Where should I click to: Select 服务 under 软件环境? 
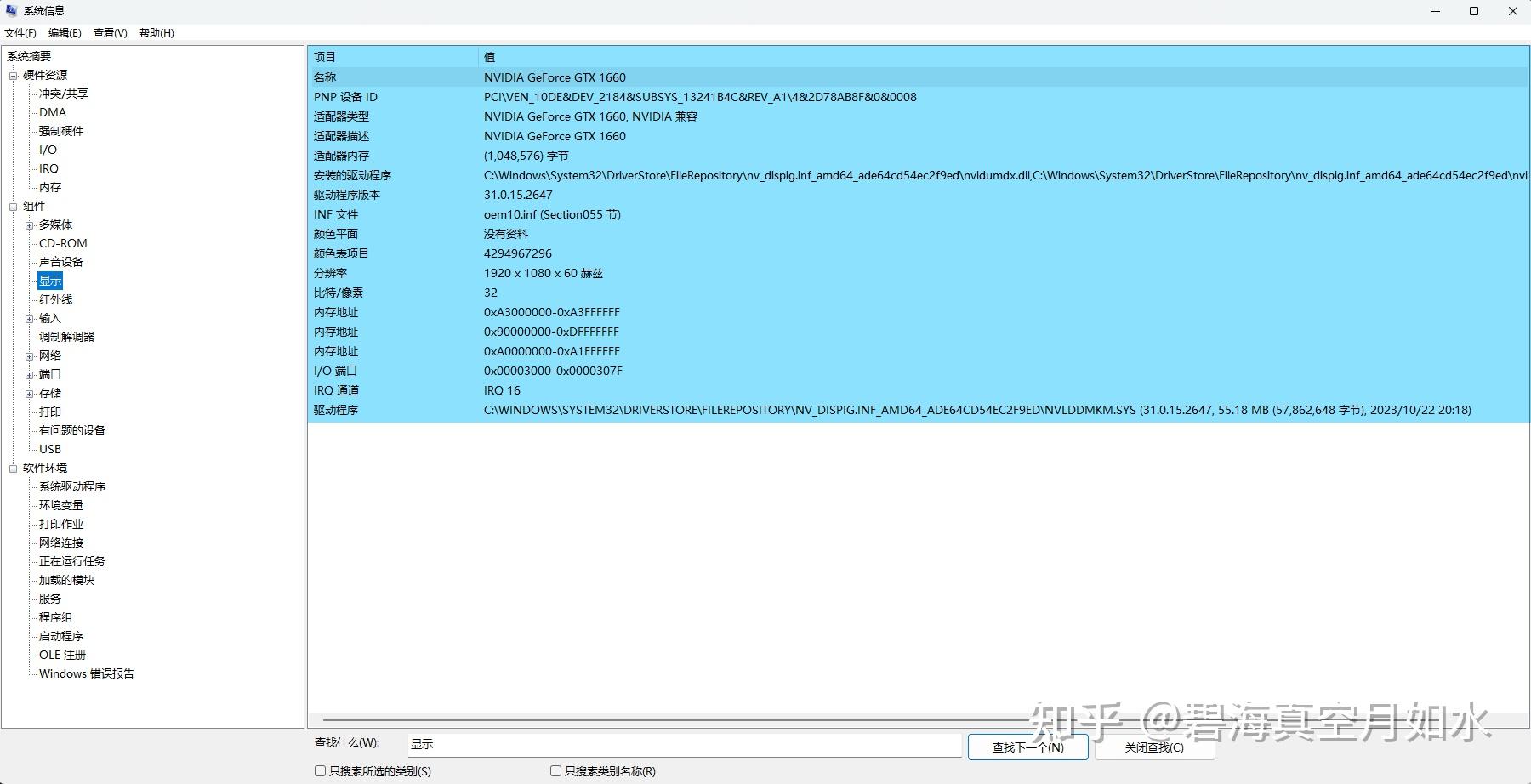click(48, 599)
